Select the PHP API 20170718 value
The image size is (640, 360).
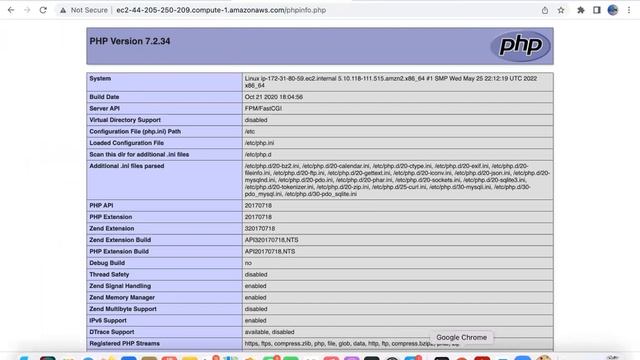[x=258, y=205]
